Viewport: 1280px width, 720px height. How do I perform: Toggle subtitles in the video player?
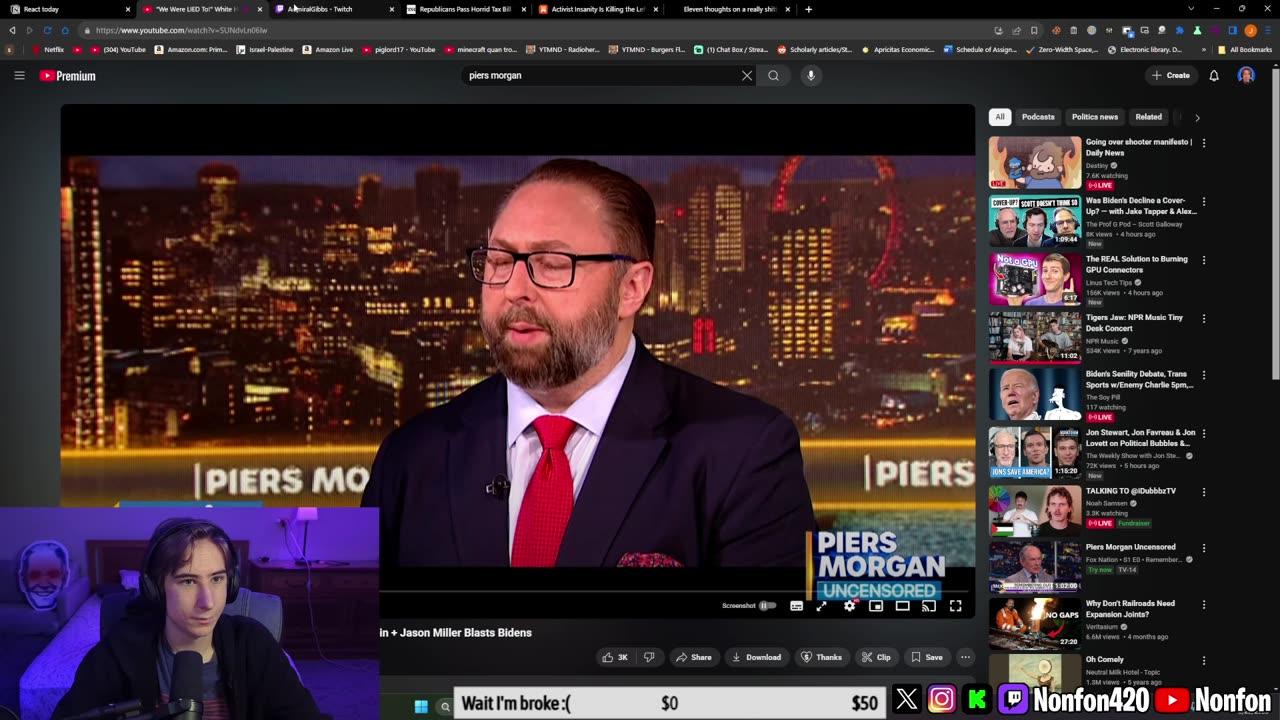tap(796, 605)
